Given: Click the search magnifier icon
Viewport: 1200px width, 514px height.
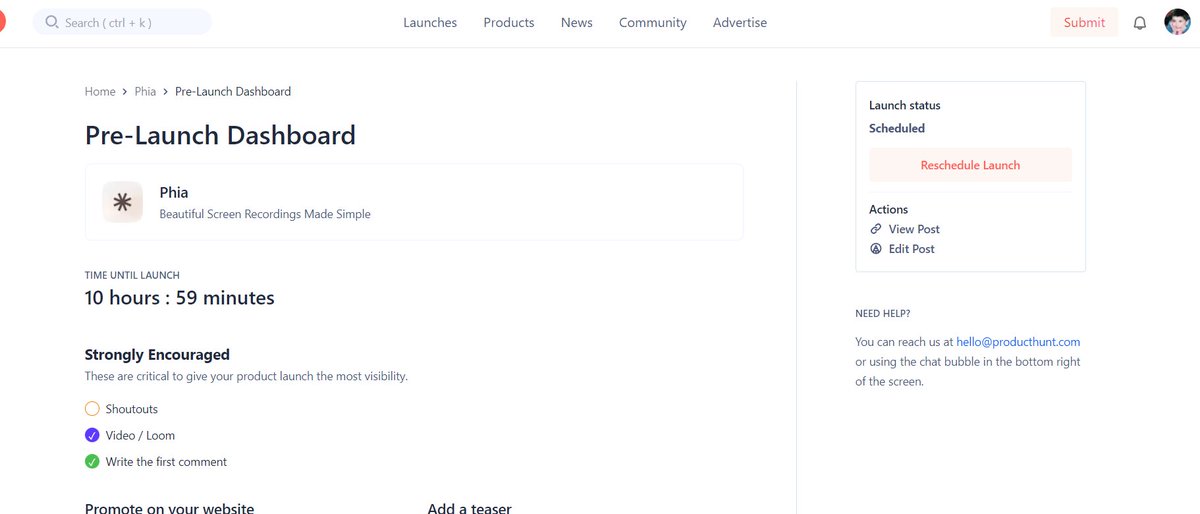Looking at the screenshot, I should pyautogui.click(x=52, y=22).
